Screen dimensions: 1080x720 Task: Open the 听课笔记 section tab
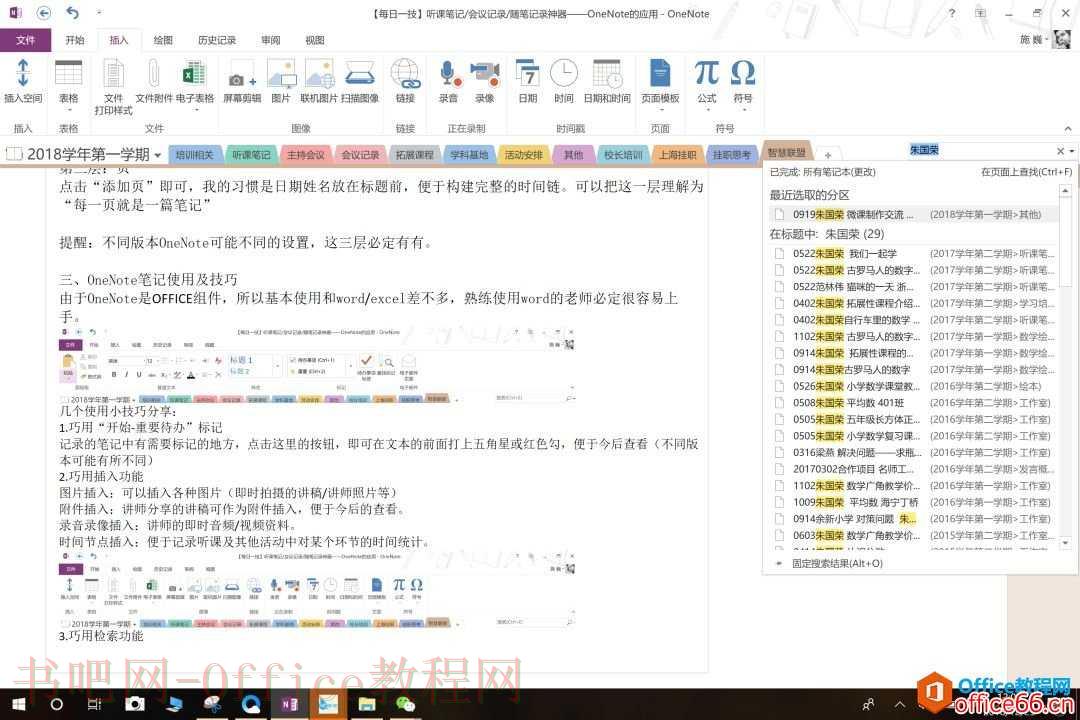click(251, 155)
